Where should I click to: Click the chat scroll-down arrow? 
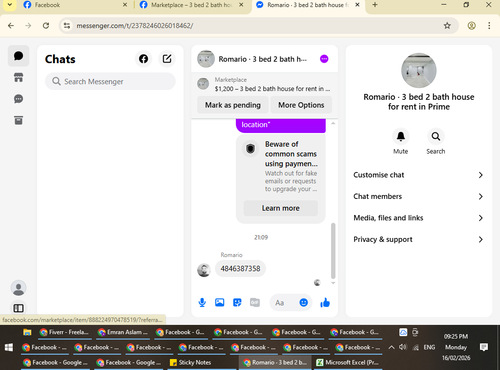tap(333, 283)
